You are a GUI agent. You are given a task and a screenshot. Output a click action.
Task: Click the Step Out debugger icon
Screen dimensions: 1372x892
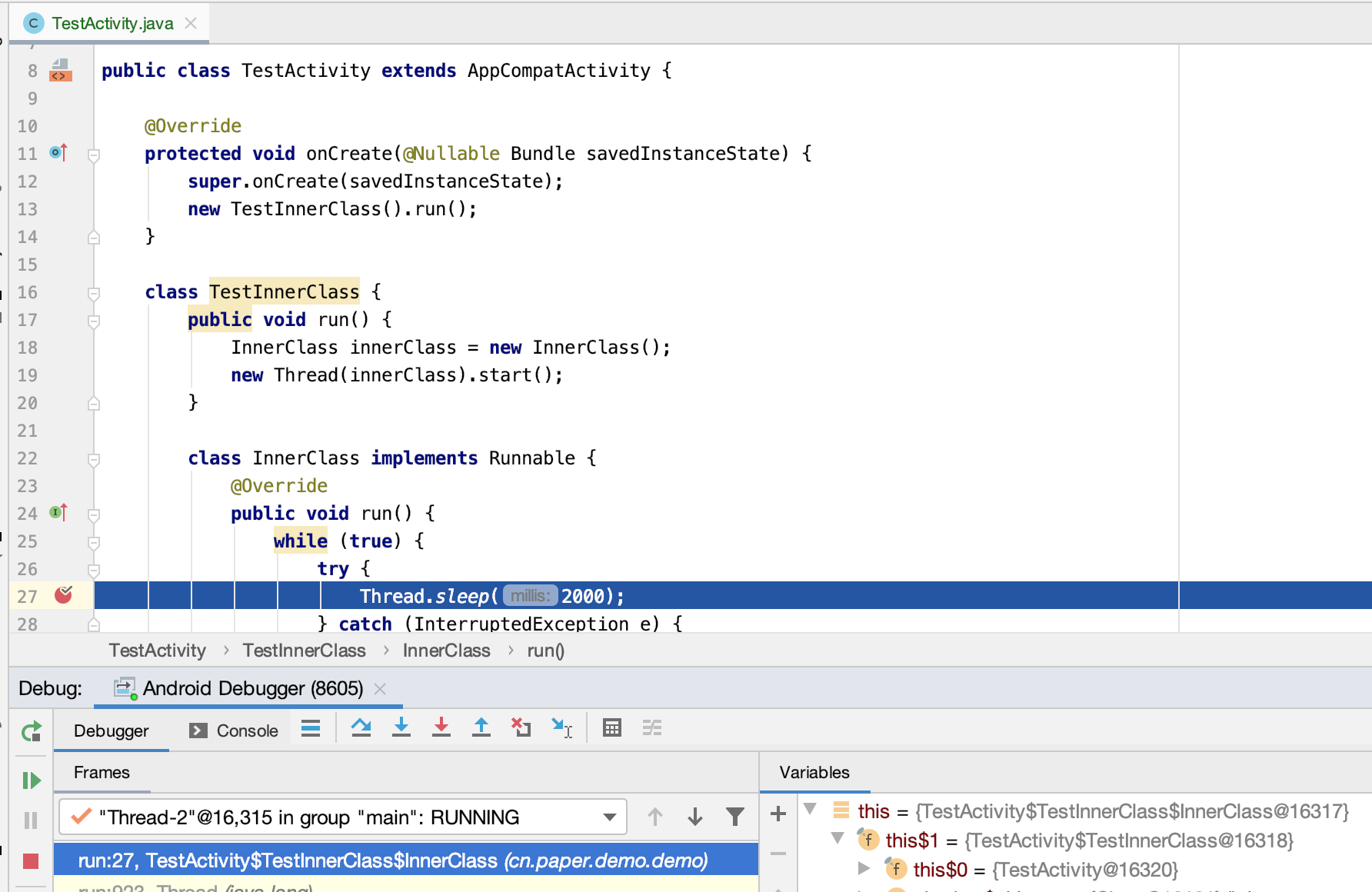pyautogui.click(x=481, y=727)
